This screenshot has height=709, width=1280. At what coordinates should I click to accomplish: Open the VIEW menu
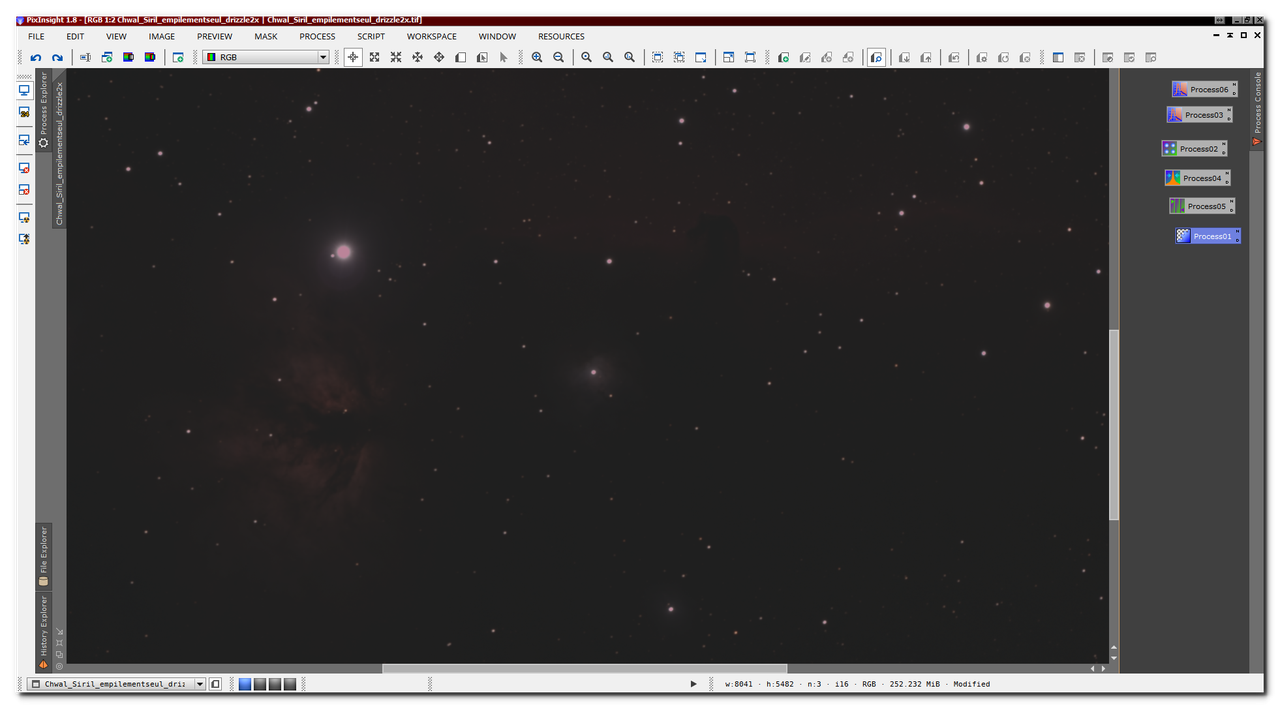point(117,36)
